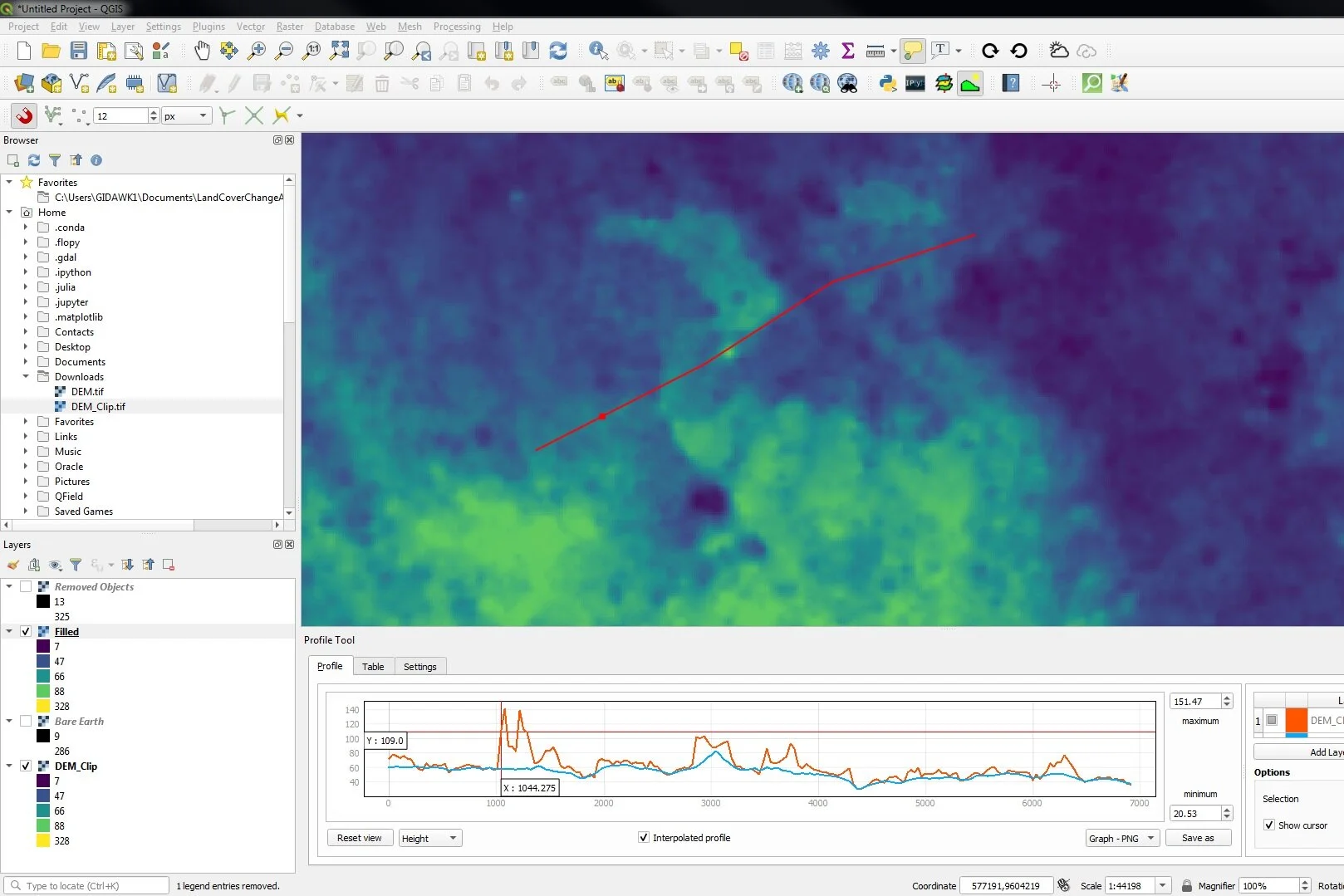
Task: Click the Save as button
Action: (x=1198, y=837)
